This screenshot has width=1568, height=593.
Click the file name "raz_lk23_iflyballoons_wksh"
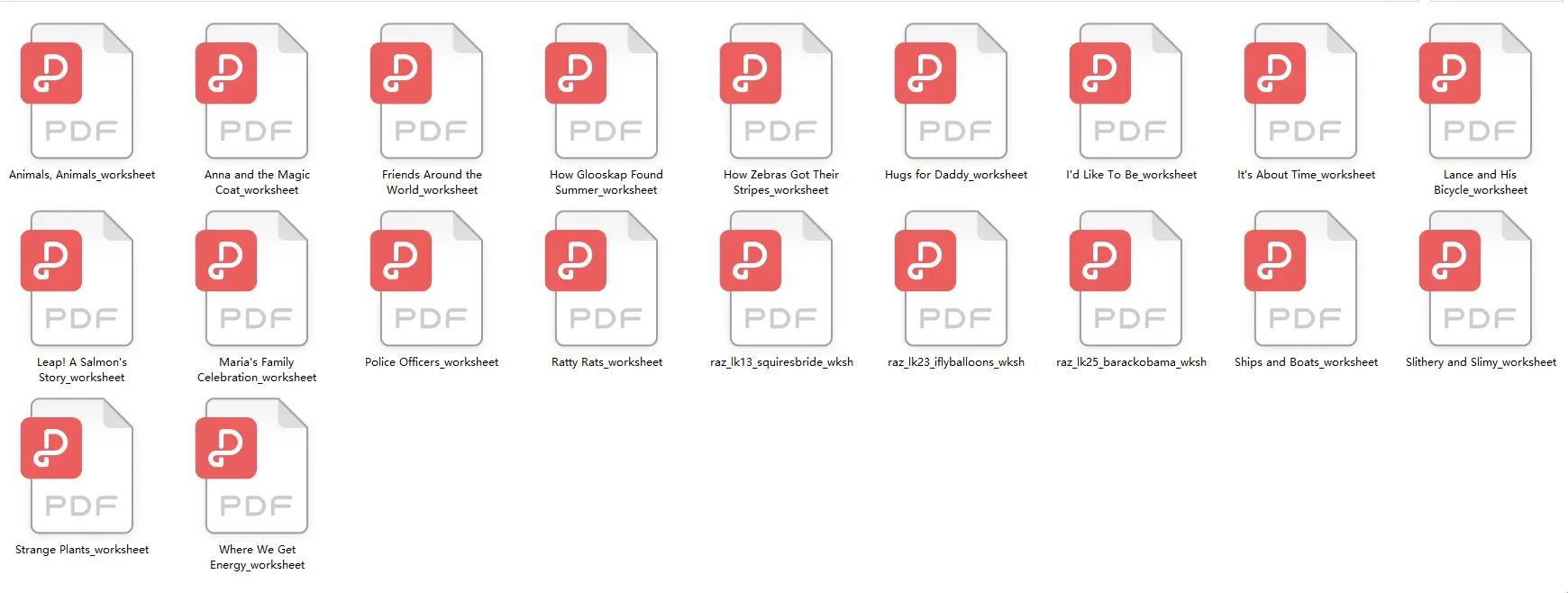(x=956, y=362)
